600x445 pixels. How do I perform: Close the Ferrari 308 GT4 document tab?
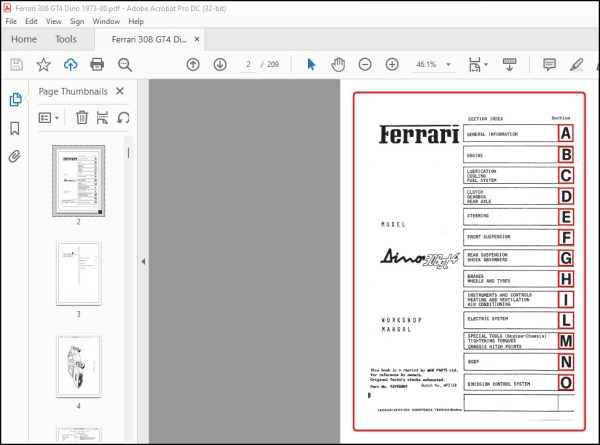click(197, 39)
